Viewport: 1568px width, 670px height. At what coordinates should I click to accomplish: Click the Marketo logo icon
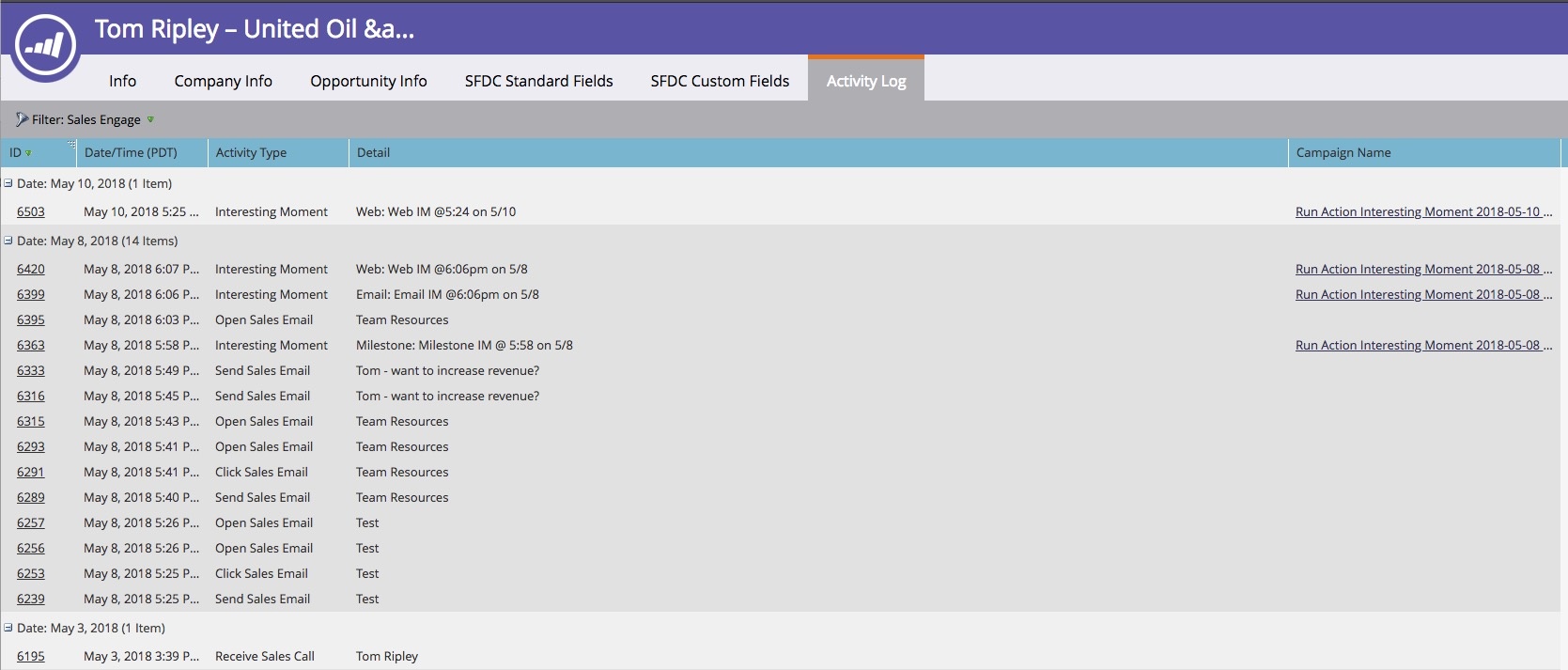coord(45,46)
